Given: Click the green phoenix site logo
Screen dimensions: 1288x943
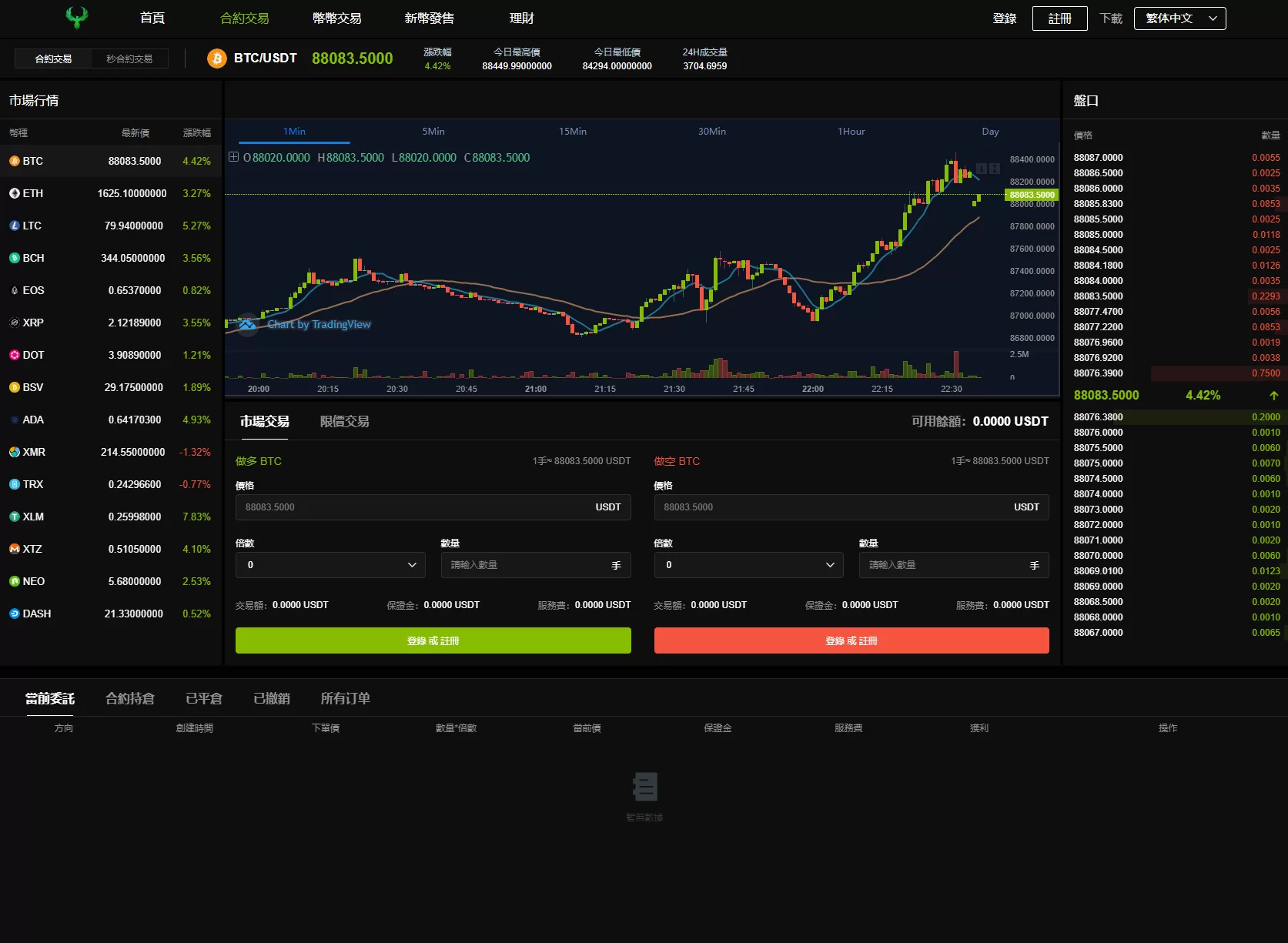Looking at the screenshot, I should [76, 18].
